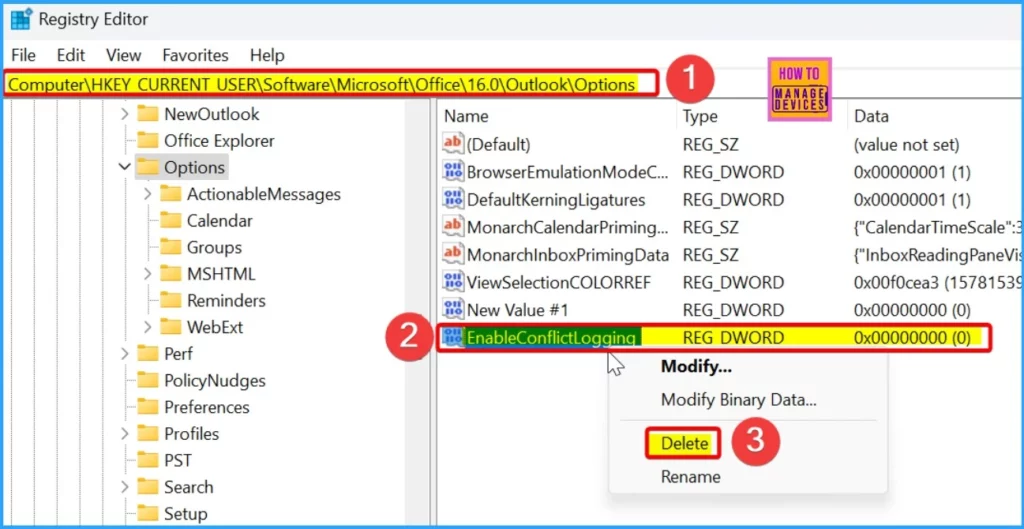Click the Registry Editor app icon in title bar
Viewport: 1024px width, 529px height.
point(21,18)
